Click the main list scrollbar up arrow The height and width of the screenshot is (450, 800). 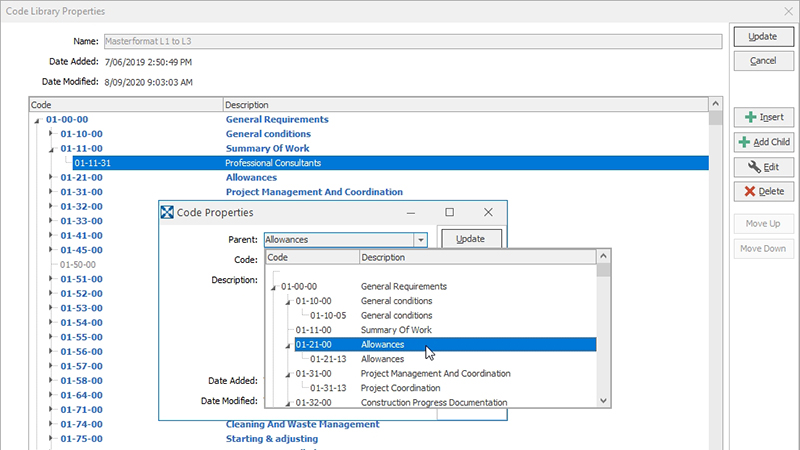(715, 104)
